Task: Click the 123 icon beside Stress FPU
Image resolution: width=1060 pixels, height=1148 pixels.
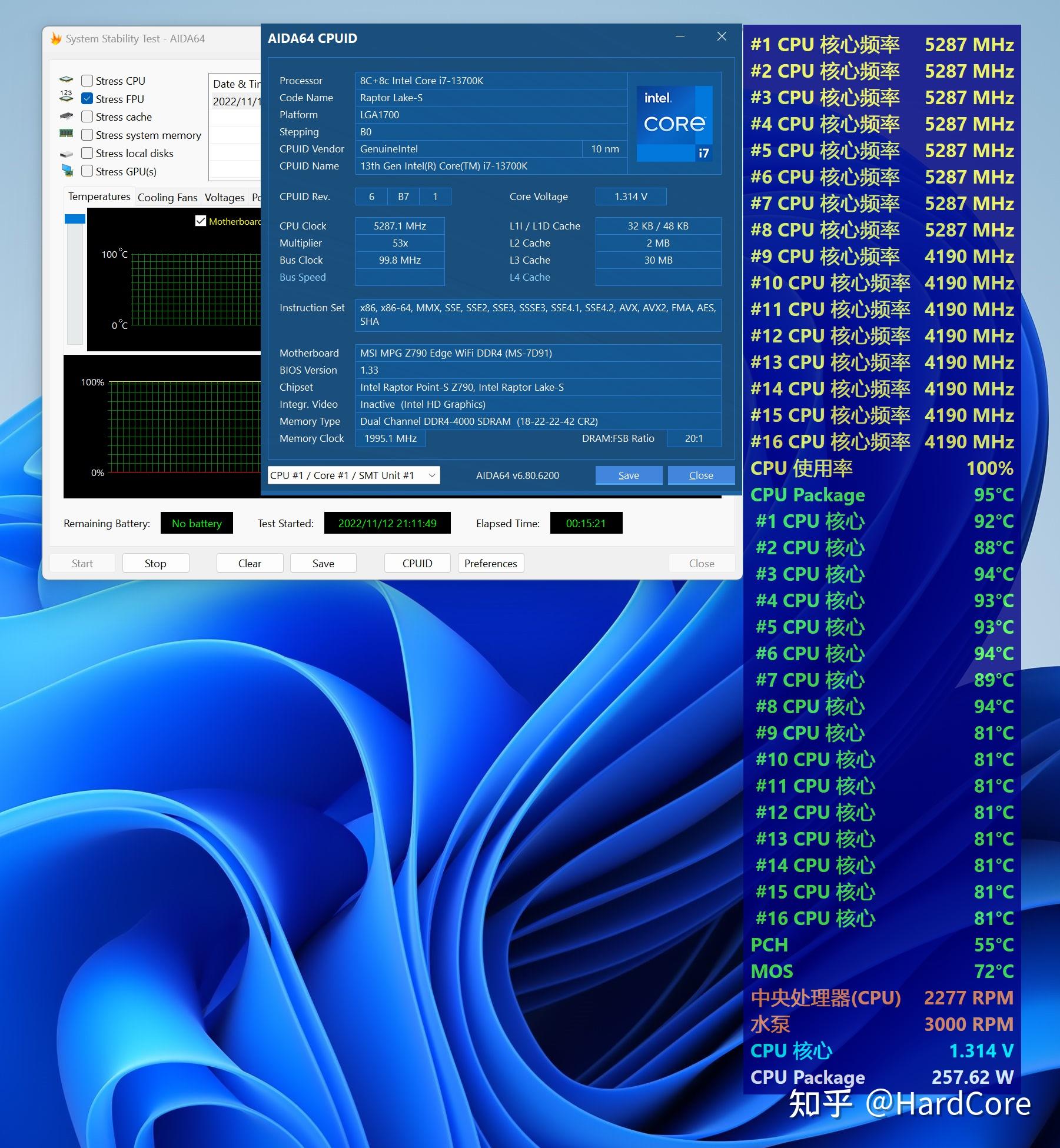Action: (x=67, y=97)
